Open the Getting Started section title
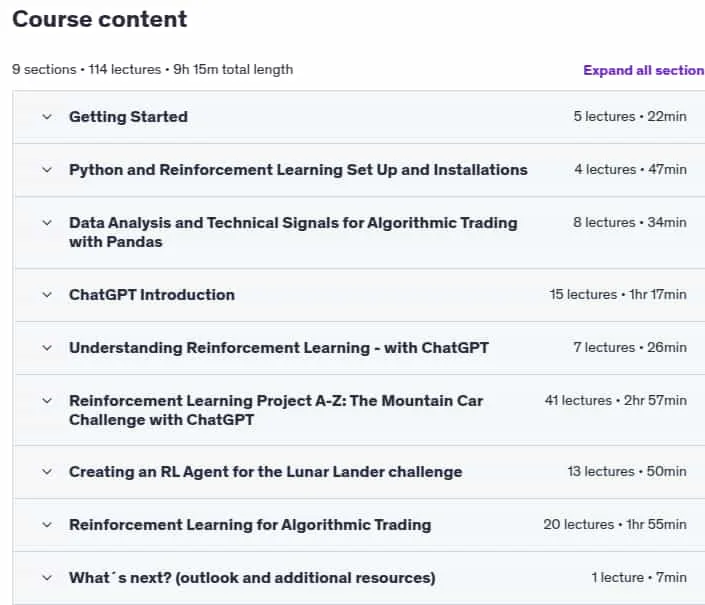This screenshot has width=705, height=605. 128,117
